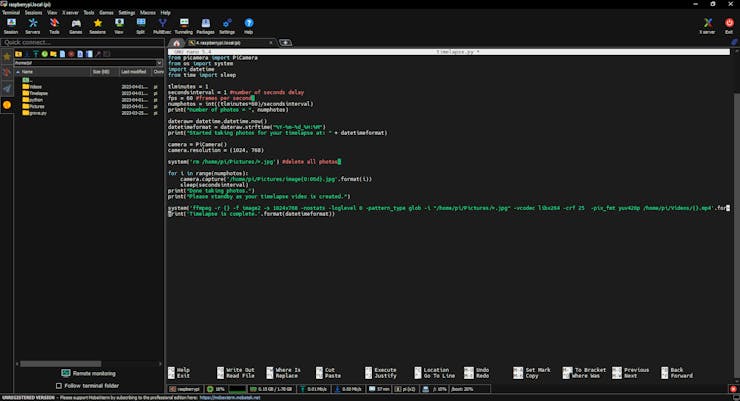Click the Session icon in the toolbar
The image size is (740, 401).
pos(11,24)
